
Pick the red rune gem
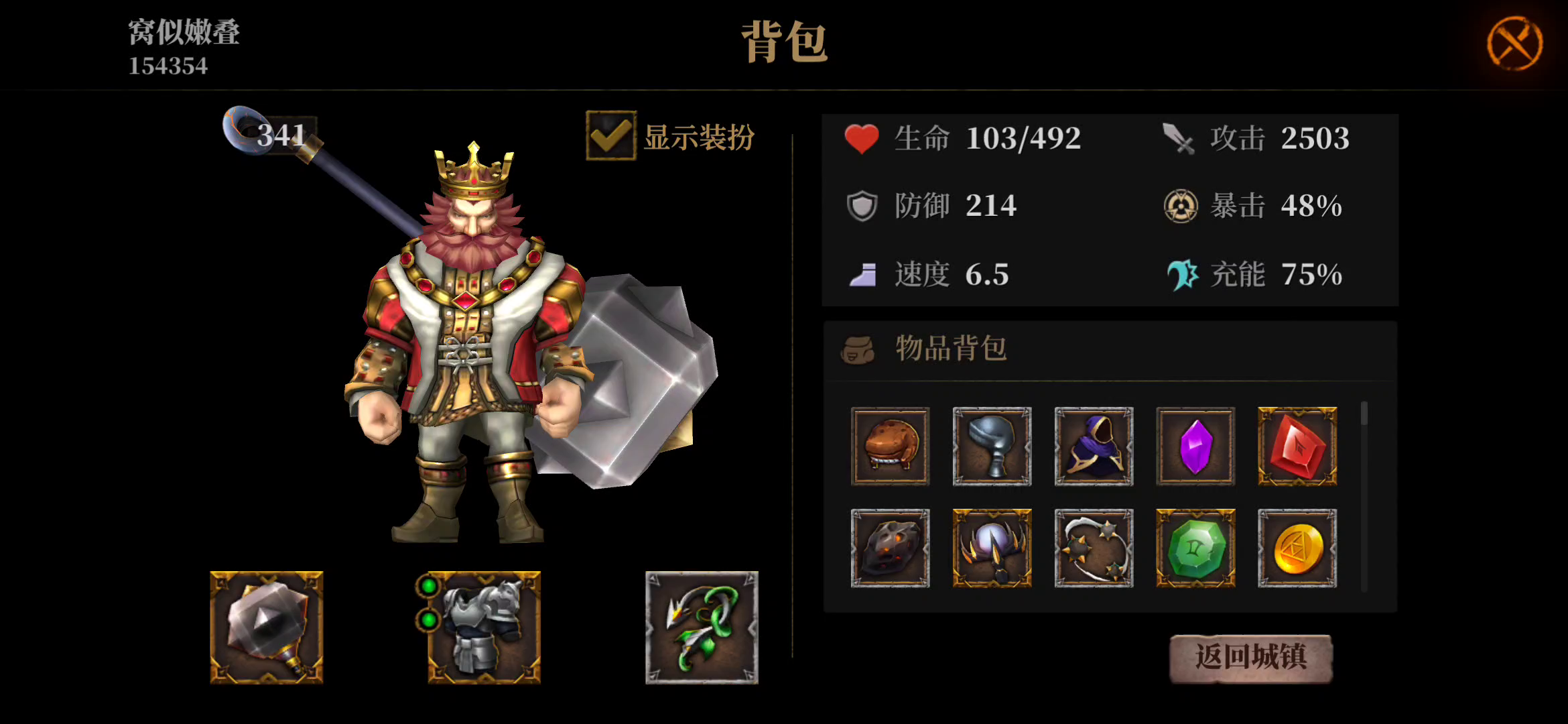pos(1297,446)
